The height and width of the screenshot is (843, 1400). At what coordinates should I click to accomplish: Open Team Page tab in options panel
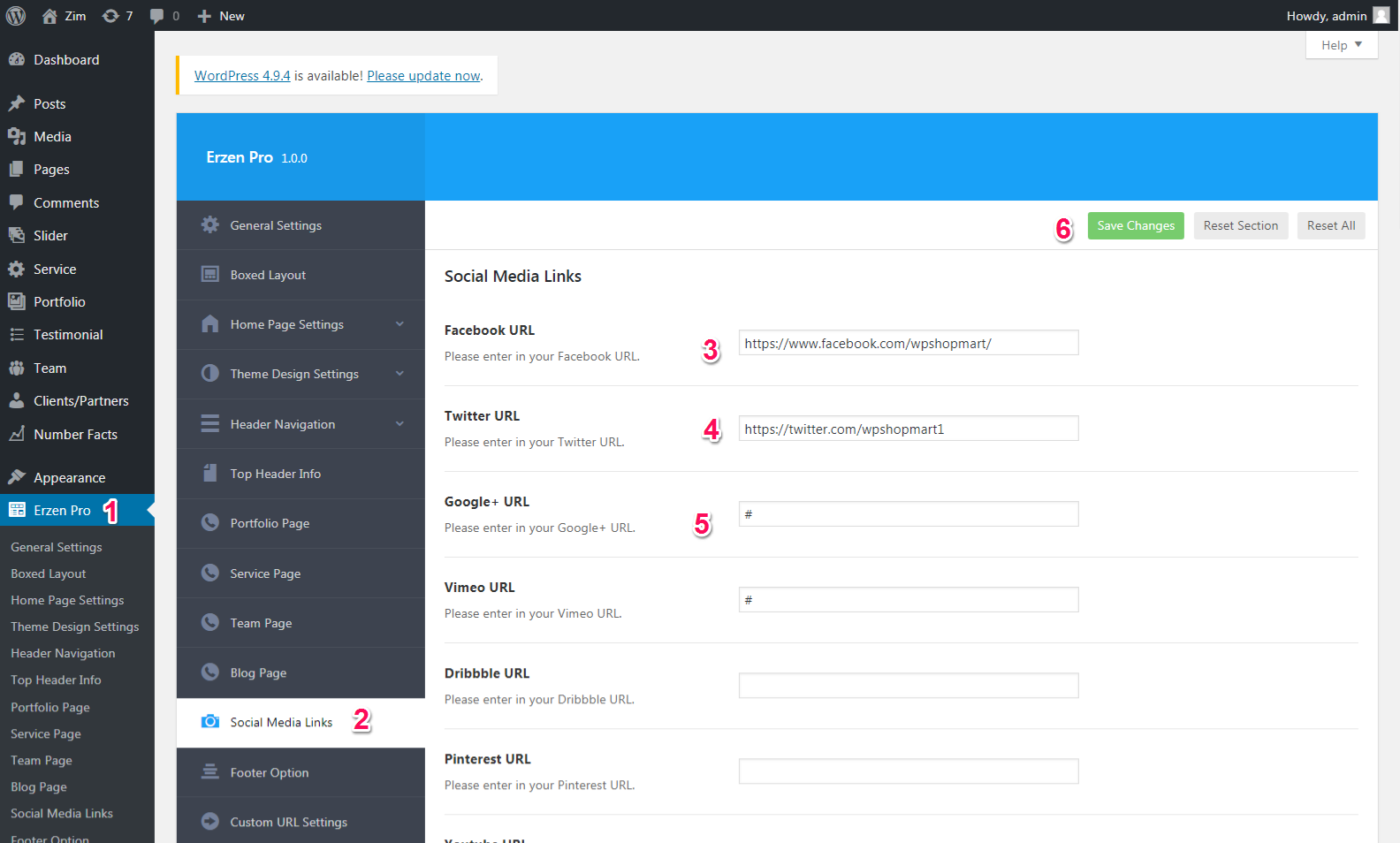point(301,623)
